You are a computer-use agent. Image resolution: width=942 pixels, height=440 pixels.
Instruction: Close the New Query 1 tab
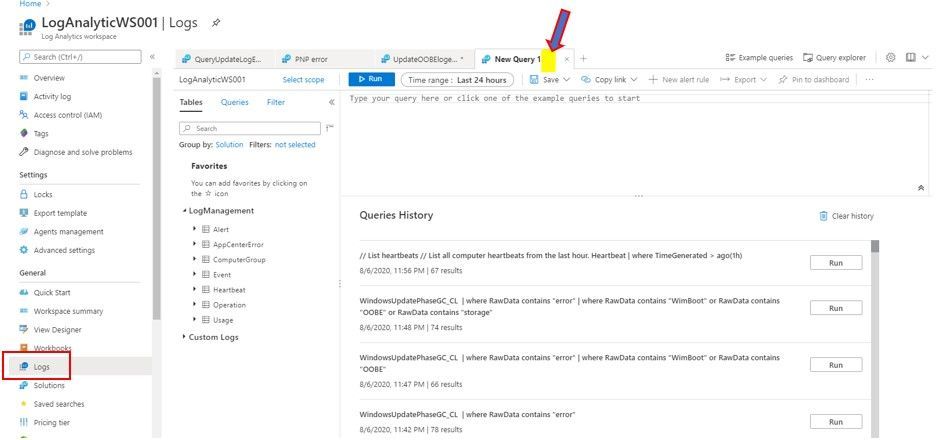567,60
